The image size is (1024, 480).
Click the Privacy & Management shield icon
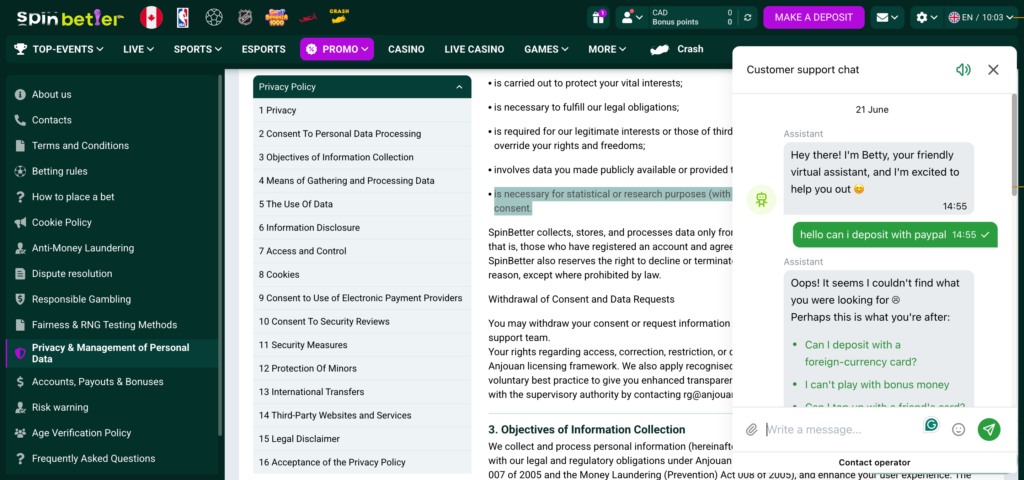pos(20,353)
